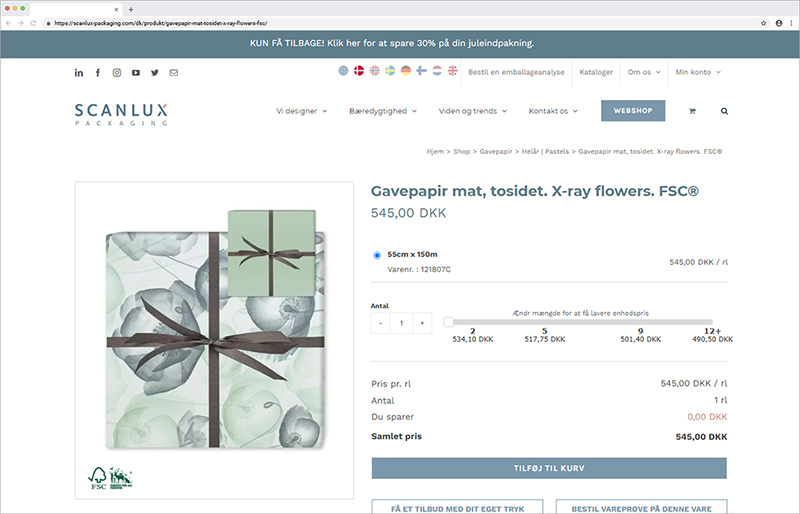The width and height of the screenshot is (800, 514).
Task: Open the Kataloger menu item
Action: (596, 72)
